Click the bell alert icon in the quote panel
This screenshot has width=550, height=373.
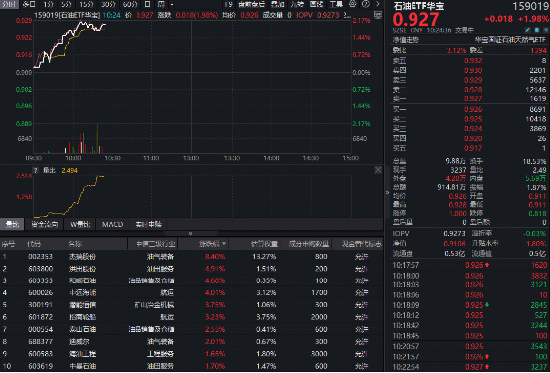click(536, 30)
